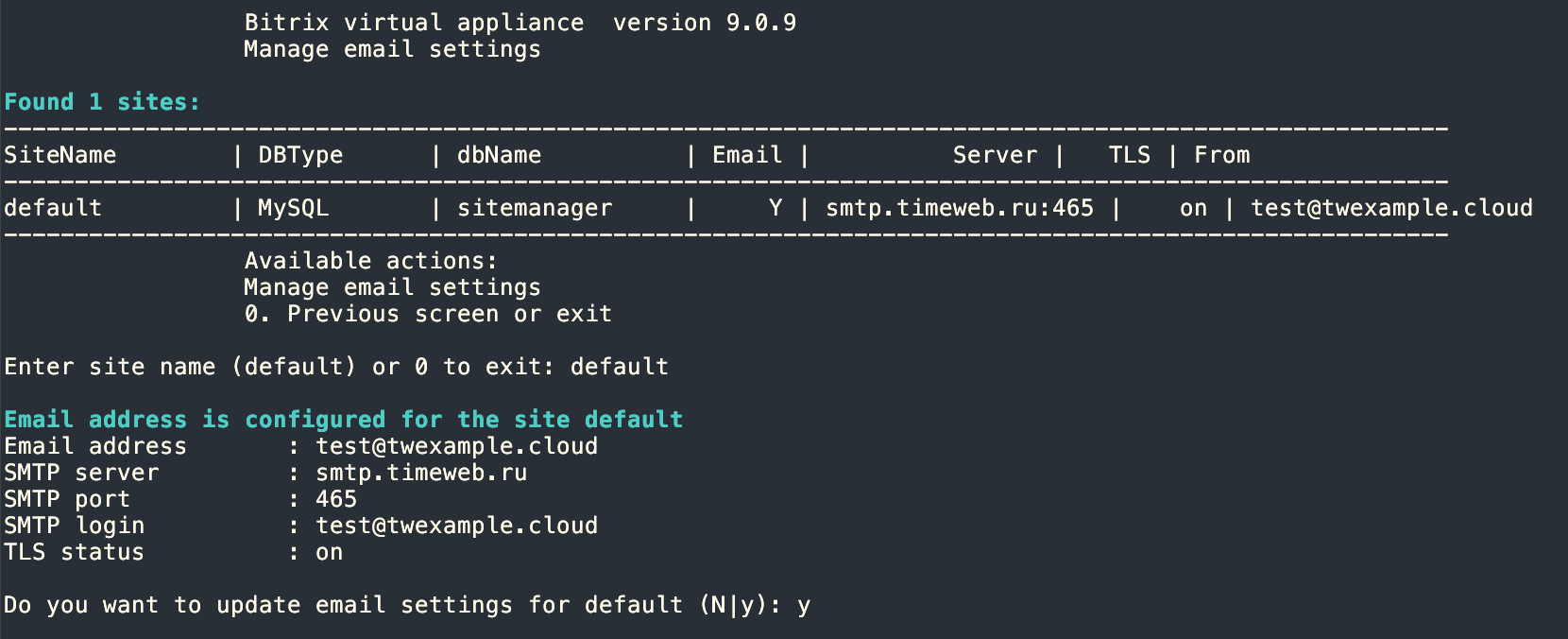Select the MySQL cell in the sites table
Screen dimensions: 1568x639
coord(293,208)
